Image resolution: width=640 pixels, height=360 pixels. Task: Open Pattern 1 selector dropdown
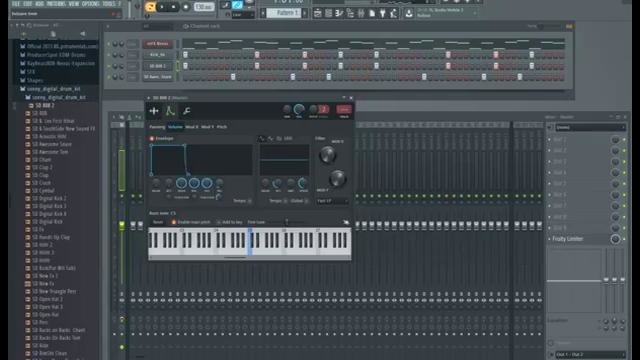point(284,13)
